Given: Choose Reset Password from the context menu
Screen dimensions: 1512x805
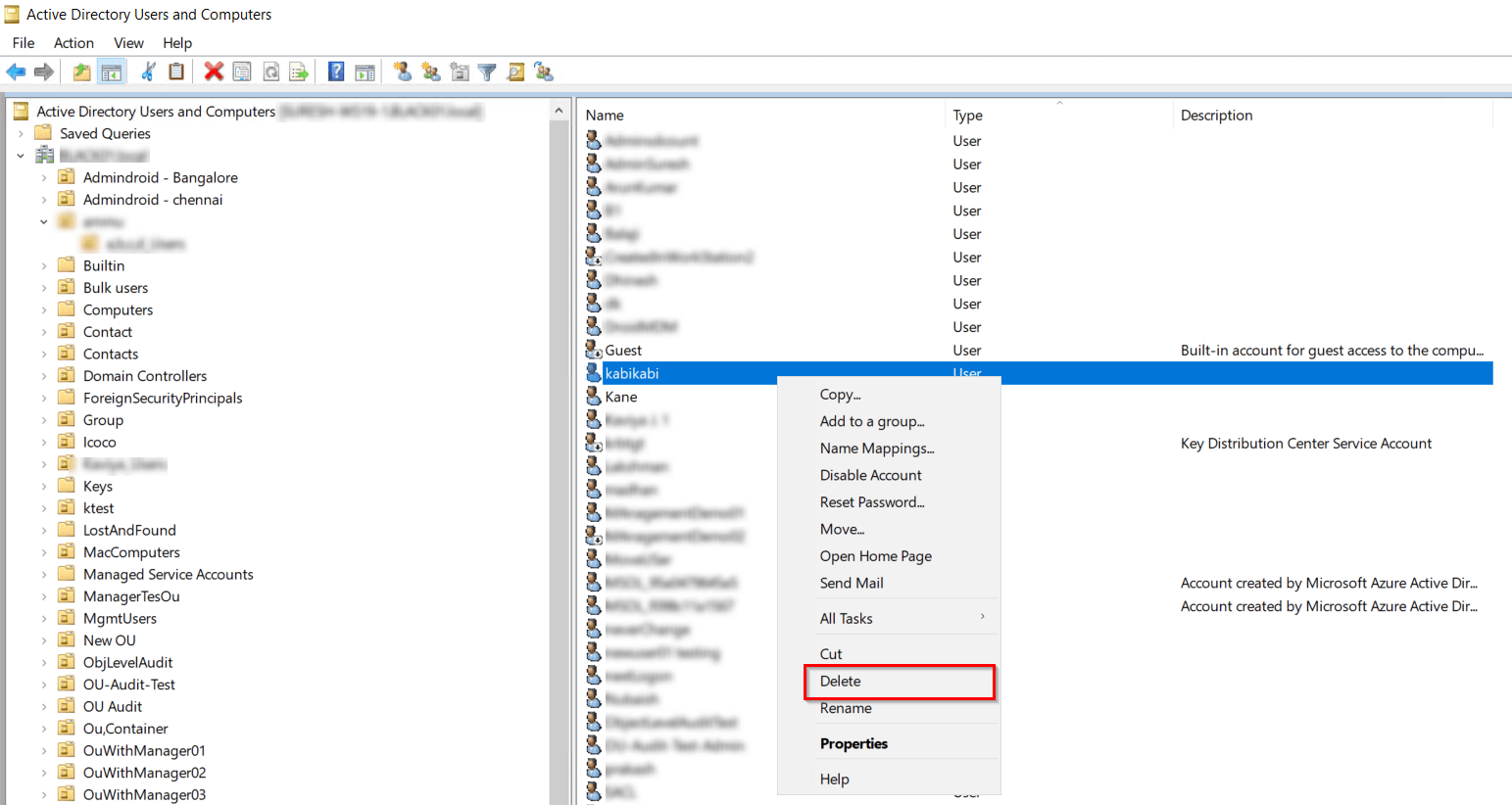Looking at the screenshot, I should [874, 501].
